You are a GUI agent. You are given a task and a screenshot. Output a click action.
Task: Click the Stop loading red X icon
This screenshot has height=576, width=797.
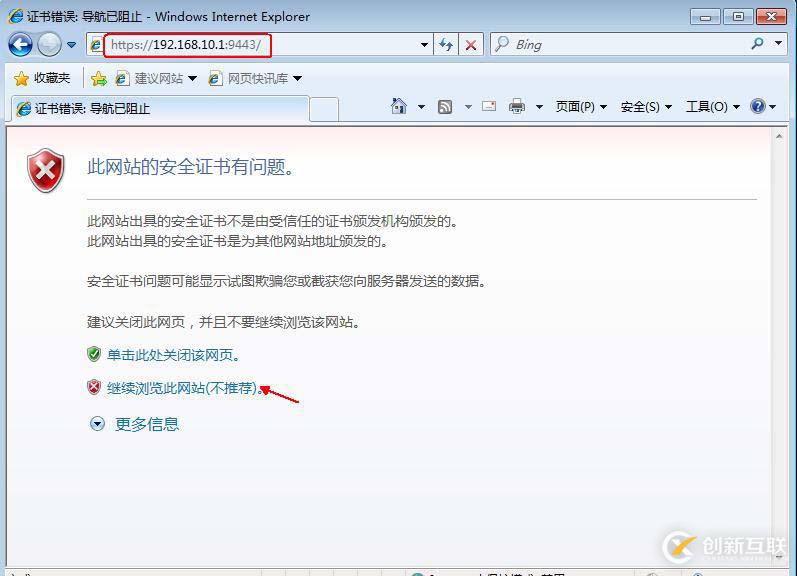pyautogui.click(x=471, y=45)
